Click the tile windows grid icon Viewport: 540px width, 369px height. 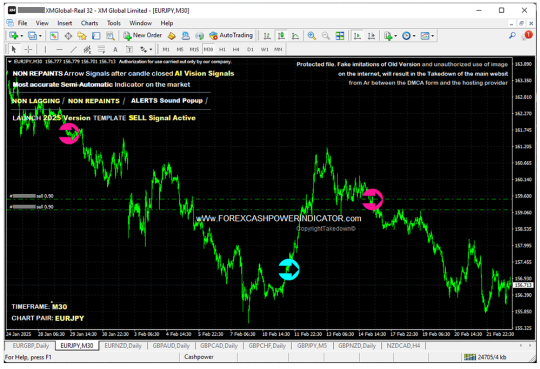point(340,36)
